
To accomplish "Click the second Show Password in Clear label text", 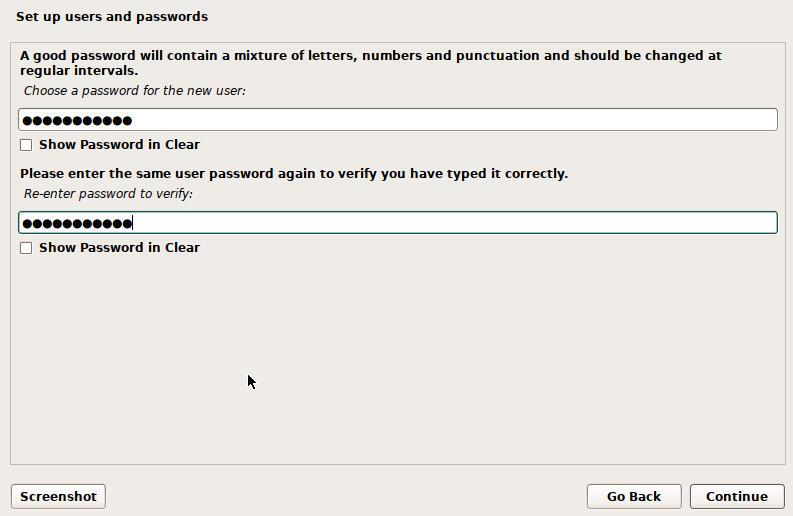I will pos(119,248).
